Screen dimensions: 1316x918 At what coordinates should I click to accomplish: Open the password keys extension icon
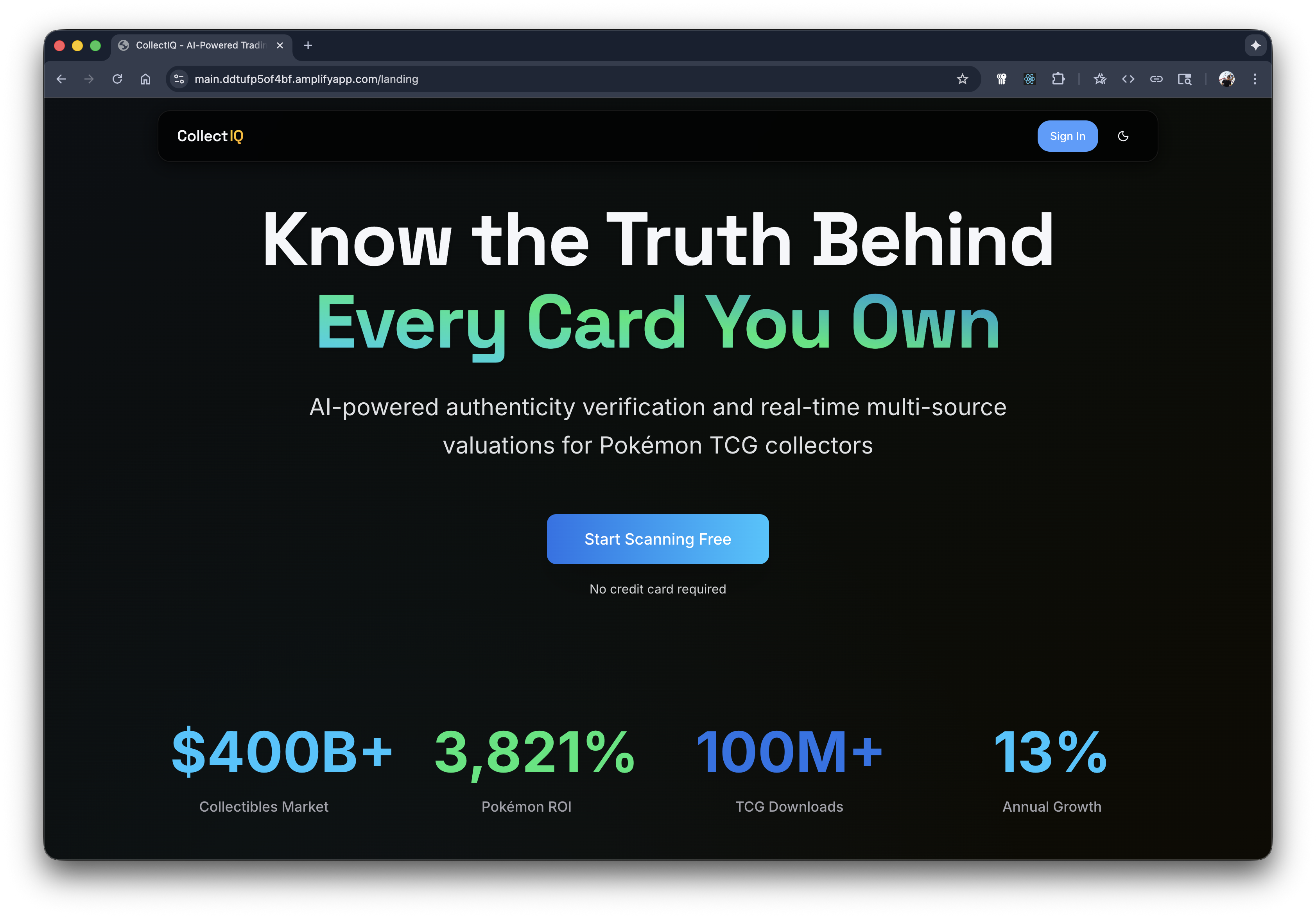point(1001,79)
